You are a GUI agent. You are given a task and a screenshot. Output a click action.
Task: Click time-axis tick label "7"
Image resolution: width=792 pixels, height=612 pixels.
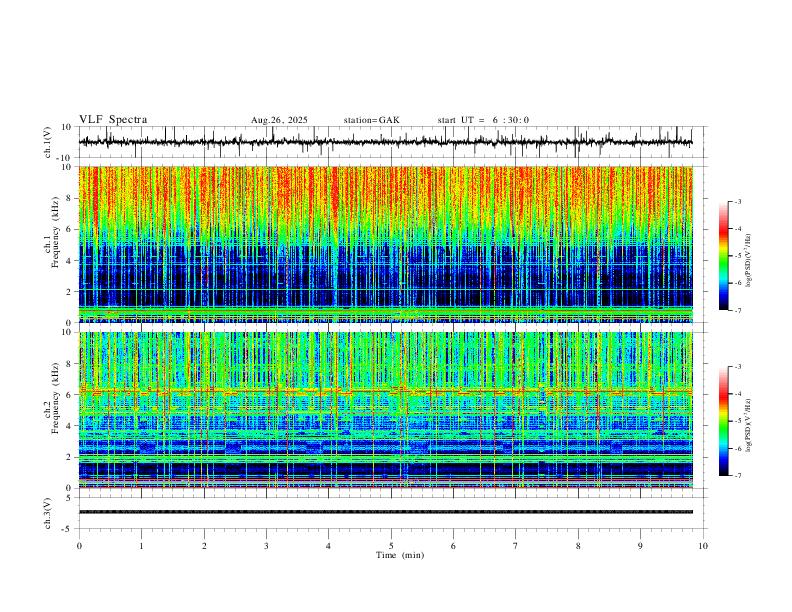(516, 546)
